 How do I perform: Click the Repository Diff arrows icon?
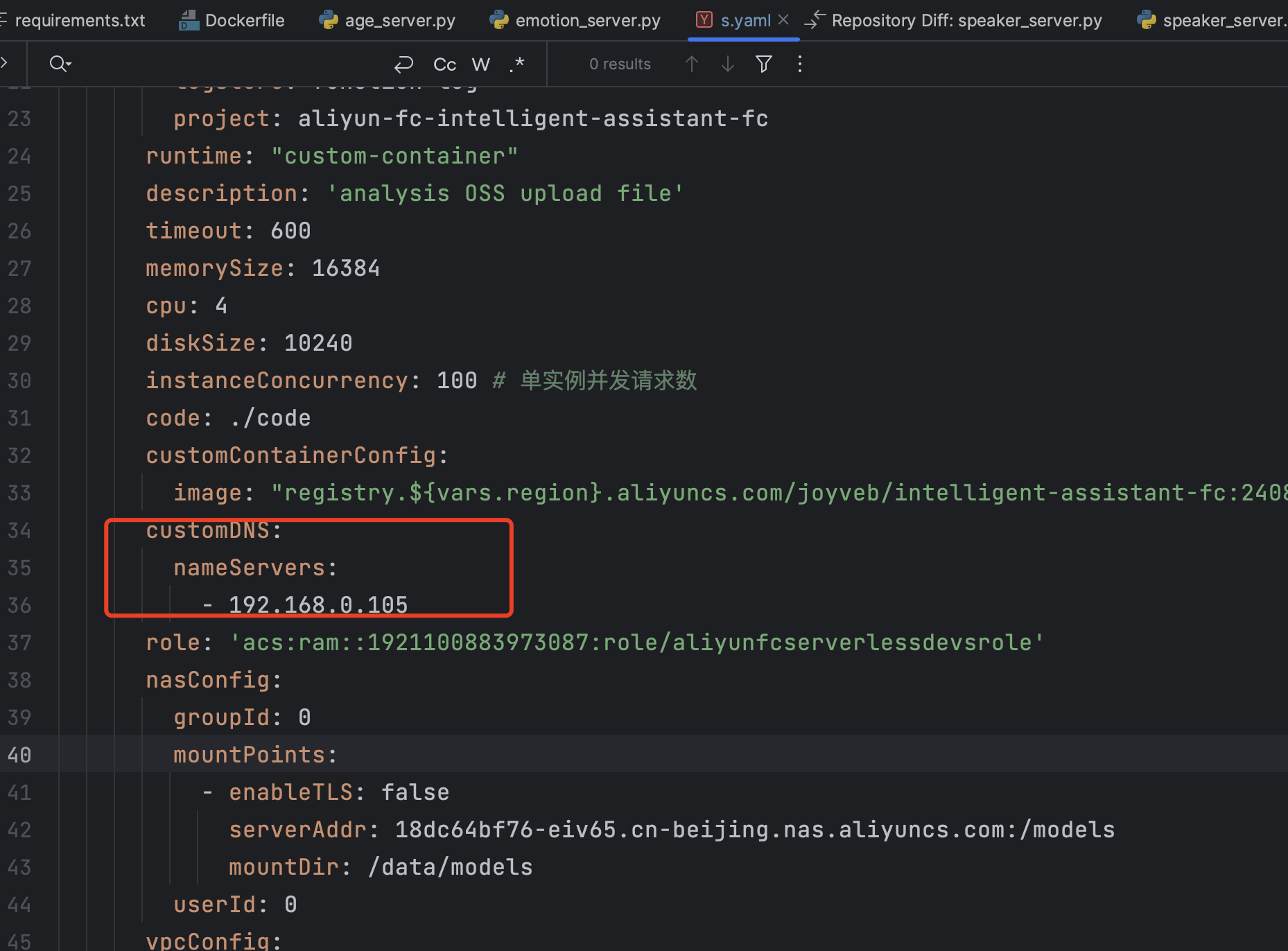[815, 20]
